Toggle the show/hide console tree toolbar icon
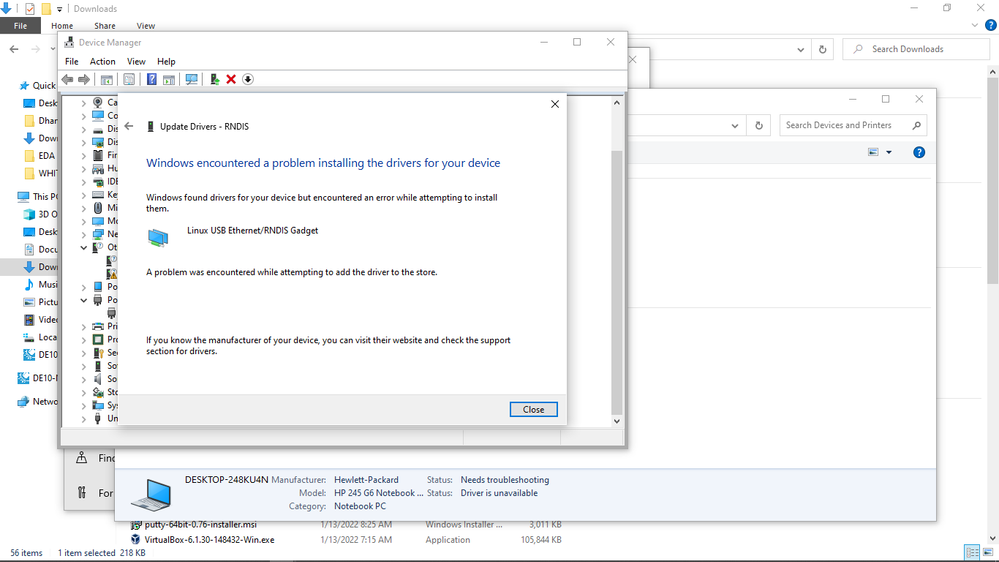 [x=107, y=79]
